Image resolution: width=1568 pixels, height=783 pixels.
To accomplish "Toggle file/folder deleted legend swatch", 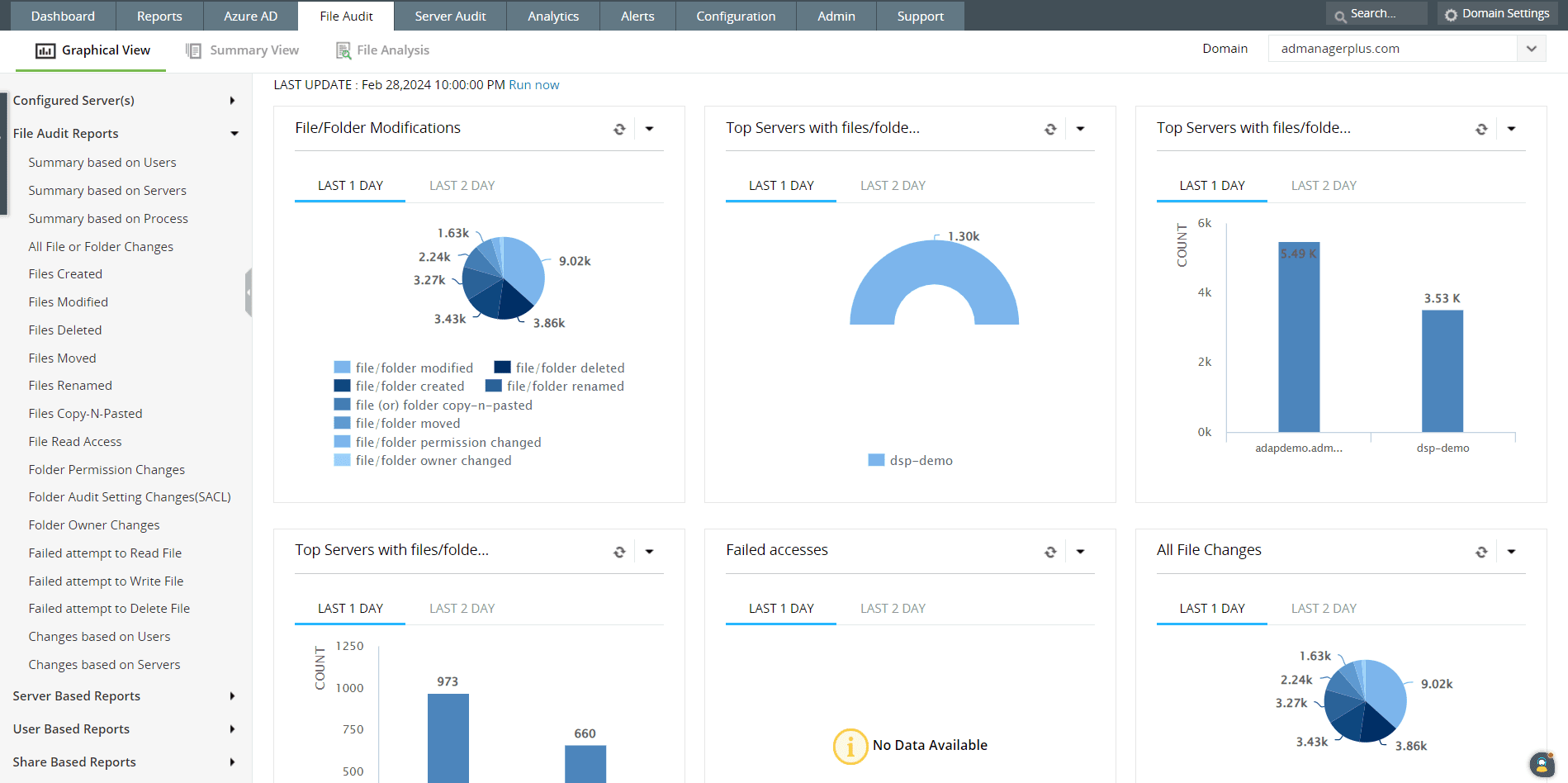I will (x=502, y=368).
